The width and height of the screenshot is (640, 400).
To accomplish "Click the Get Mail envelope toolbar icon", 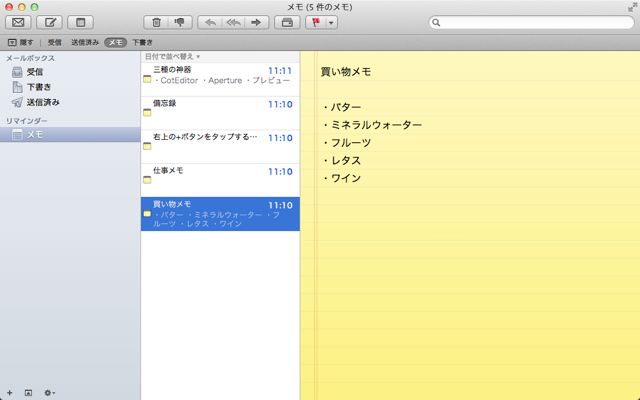I will pos(18,22).
